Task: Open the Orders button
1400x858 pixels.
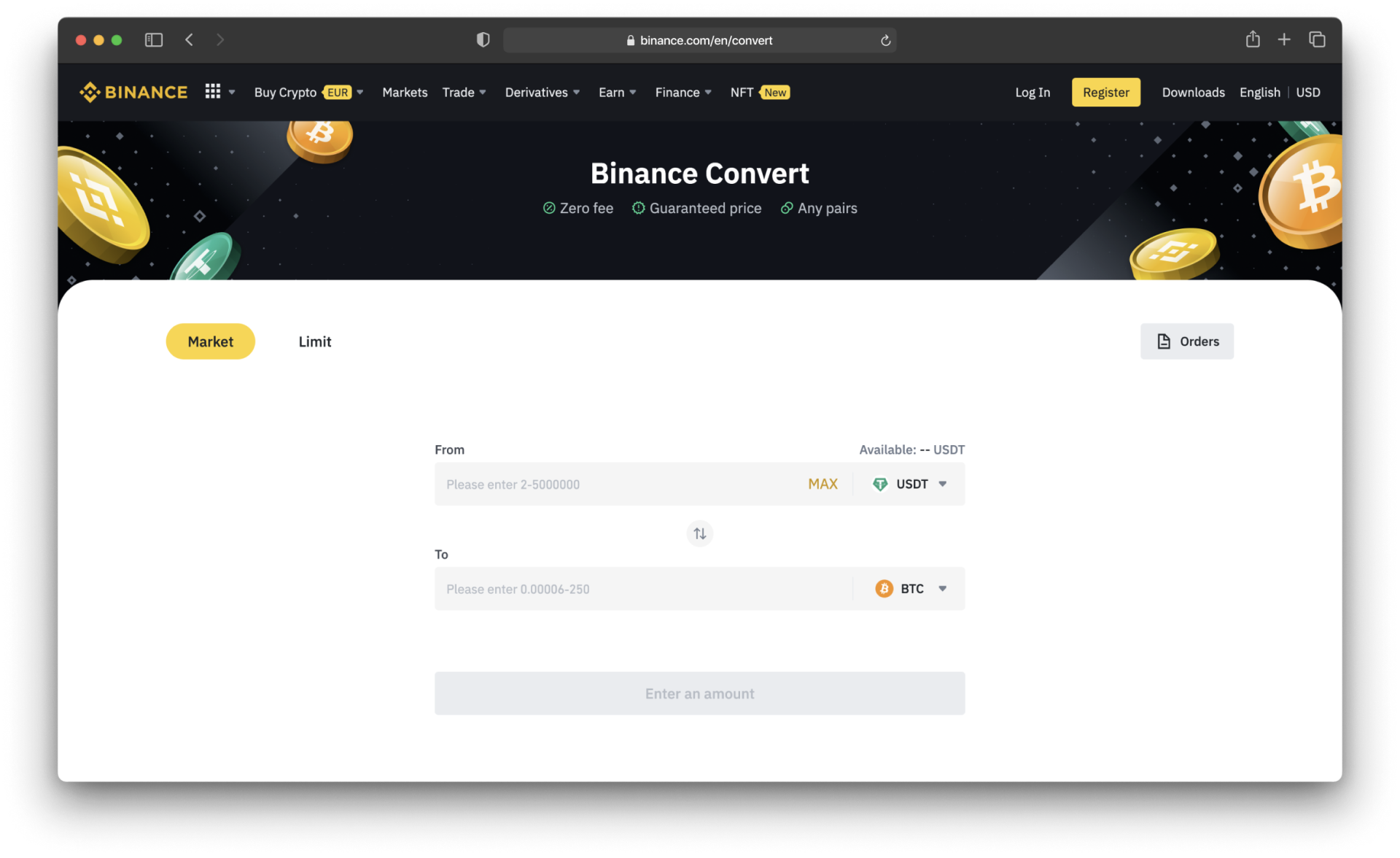Action: (1186, 341)
